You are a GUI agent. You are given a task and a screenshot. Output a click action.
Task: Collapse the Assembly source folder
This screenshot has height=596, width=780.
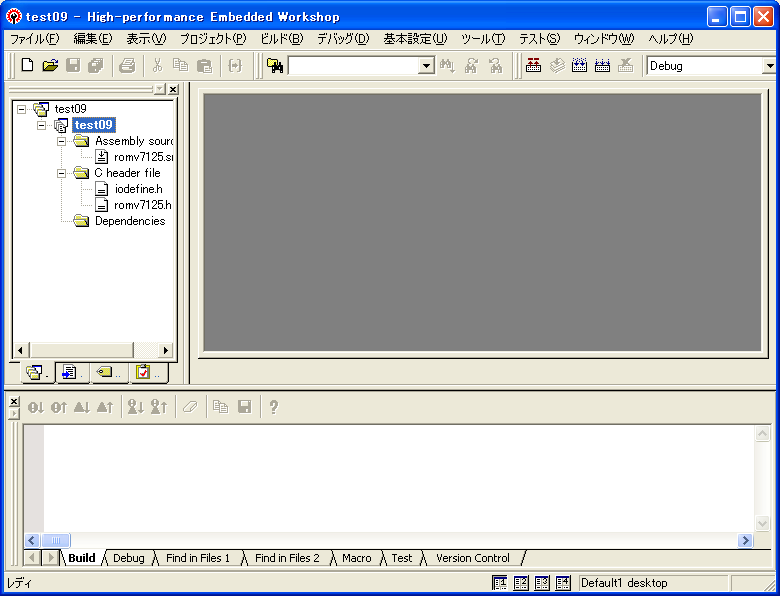[x=62, y=141]
